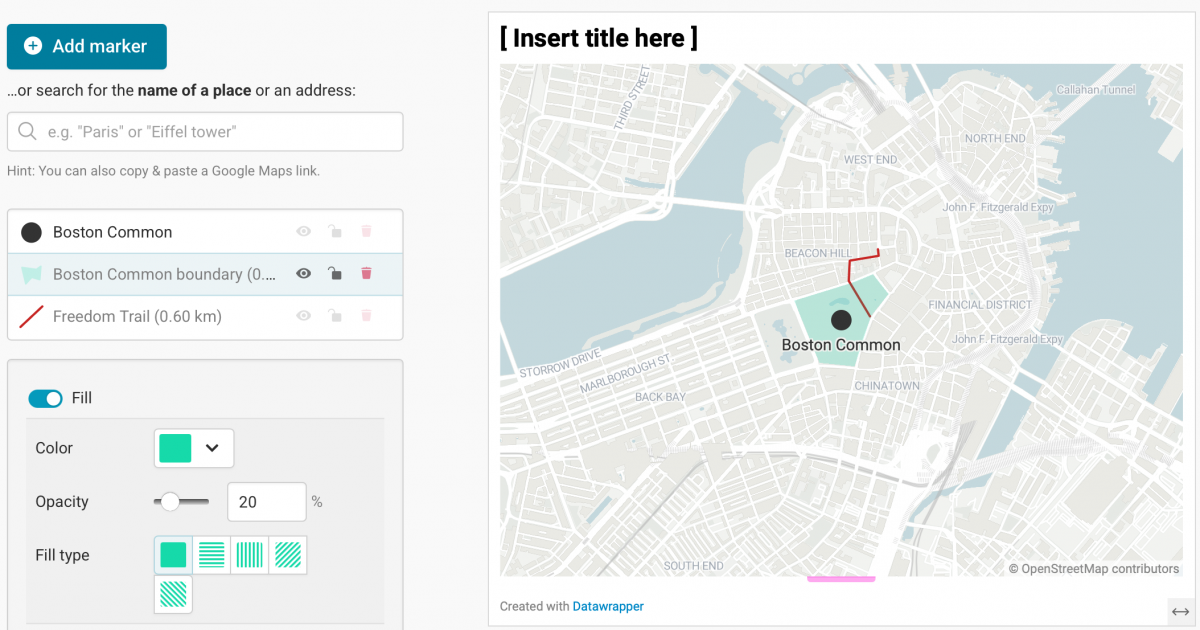
Task: Open the fill Color dropdown
Action: point(194,448)
